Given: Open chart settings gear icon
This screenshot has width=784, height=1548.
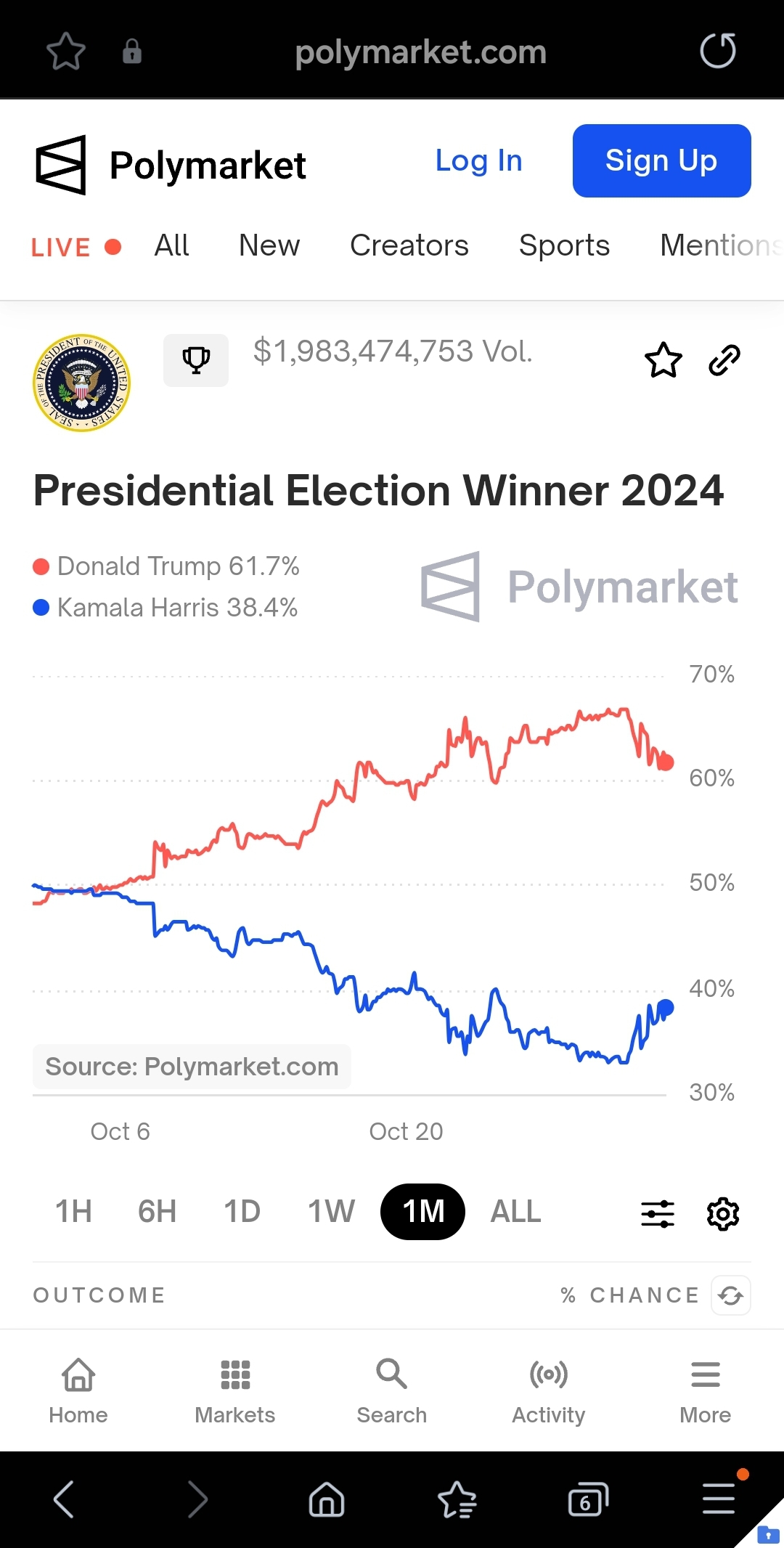Looking at the screenshot, I should coord(723,1214).
